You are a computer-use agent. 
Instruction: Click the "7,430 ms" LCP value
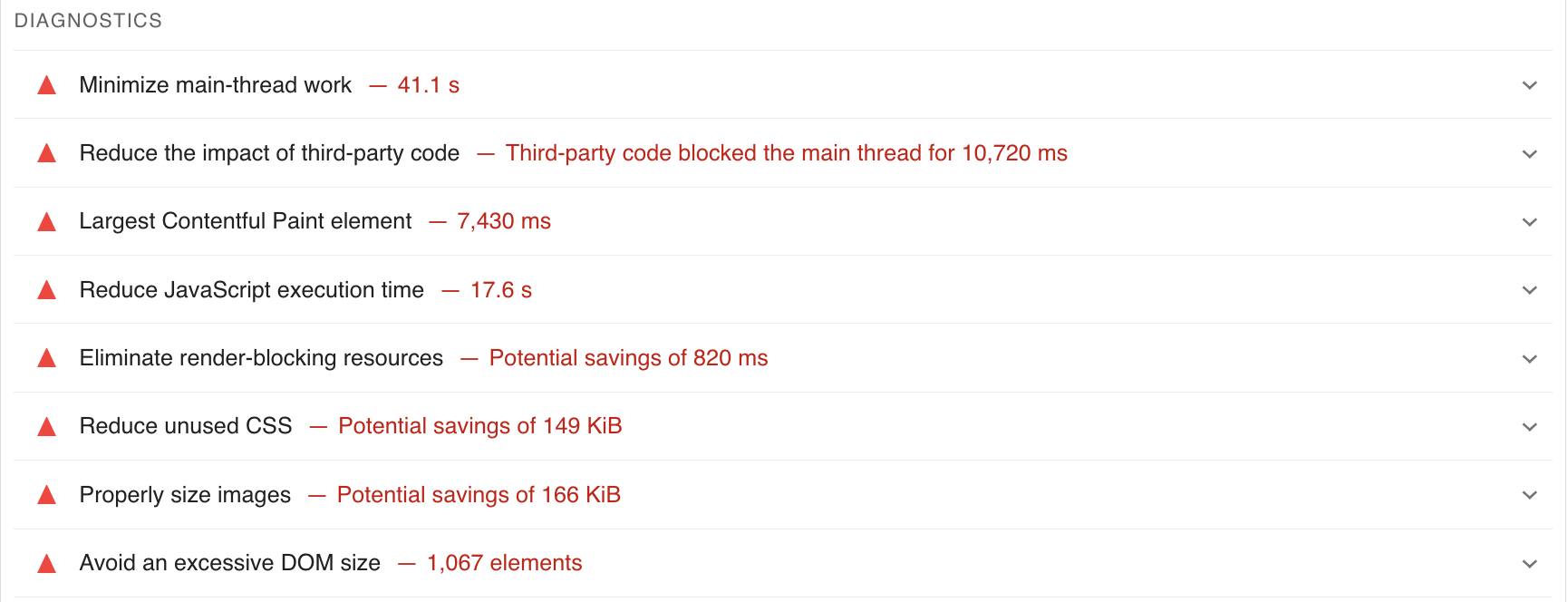[x=504, y=221]
